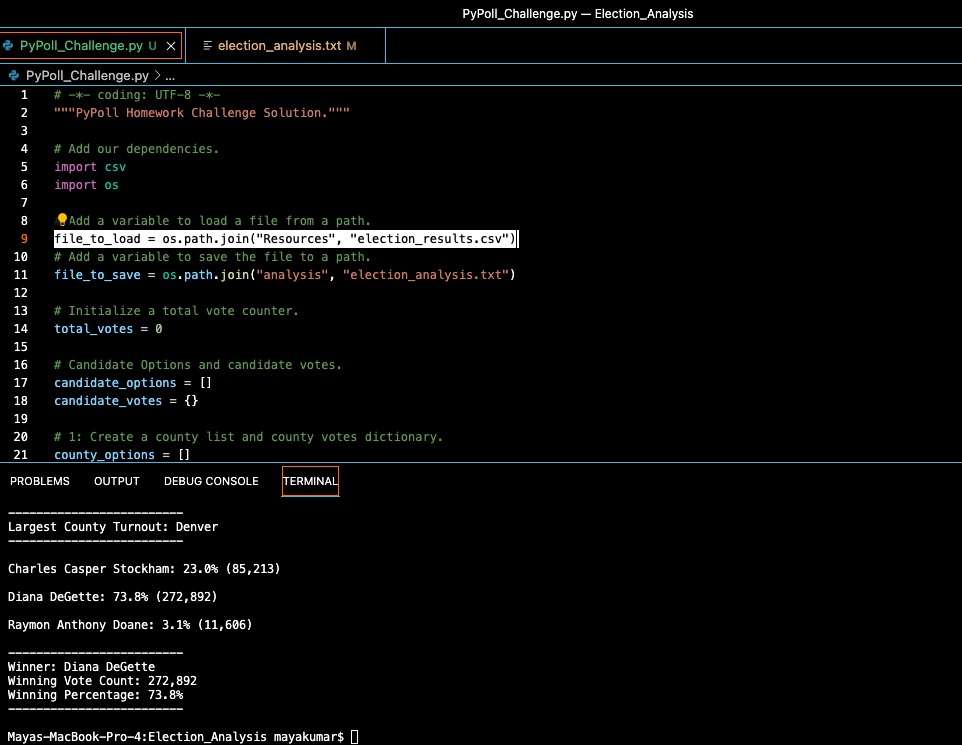The image size is (962, 745).
Task: Click 'candidate_options = []' line
Action: click(x=133, y=383)
